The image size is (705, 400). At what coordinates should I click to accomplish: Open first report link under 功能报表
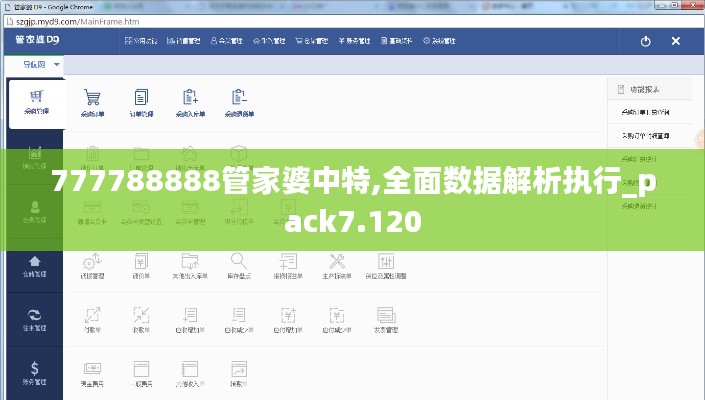tap(645, 112)
